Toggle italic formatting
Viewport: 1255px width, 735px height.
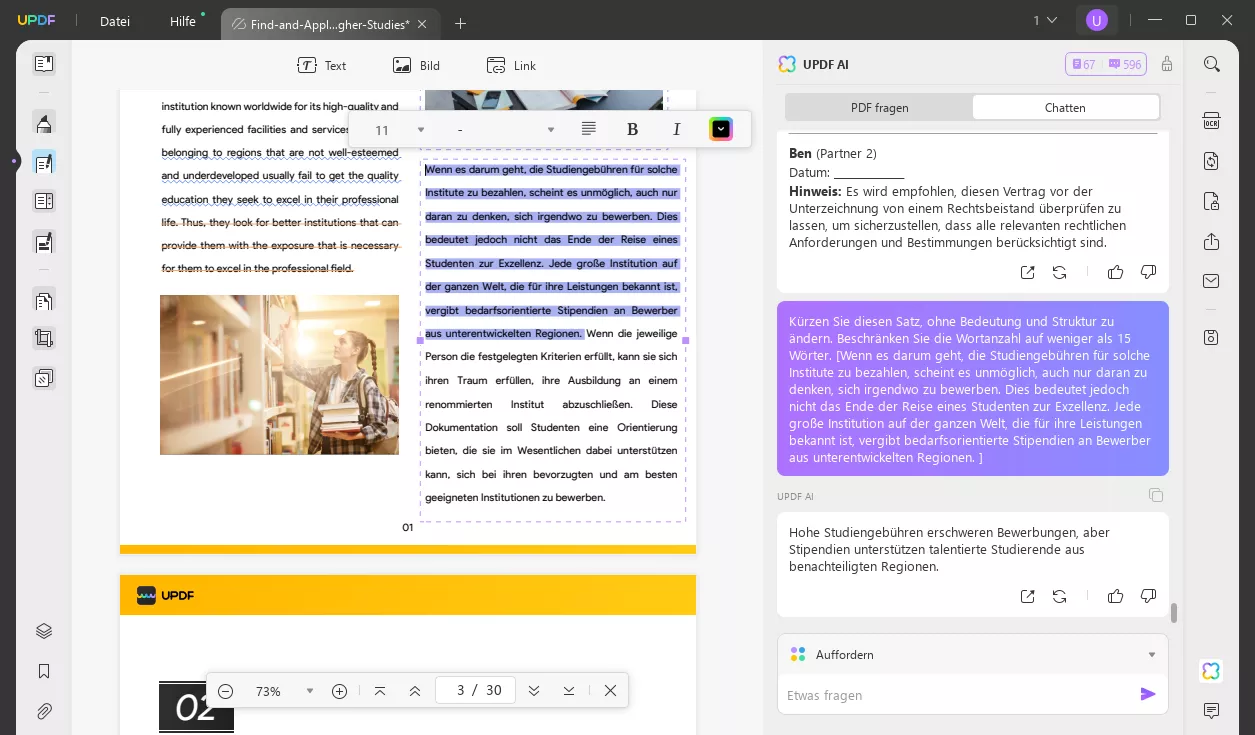point(676,129)
